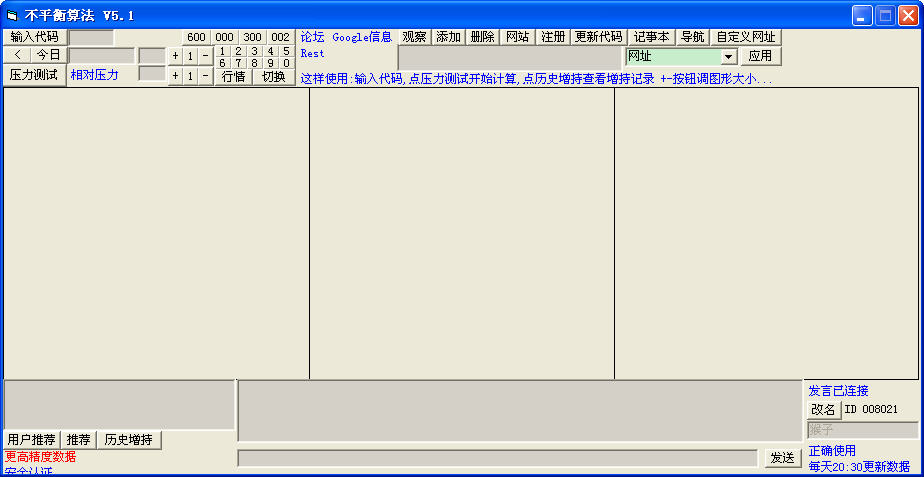Click the red 更高精度数据 link
Image resolution: width=924 pixels, height=477 pixels.
tap(41, 457)
